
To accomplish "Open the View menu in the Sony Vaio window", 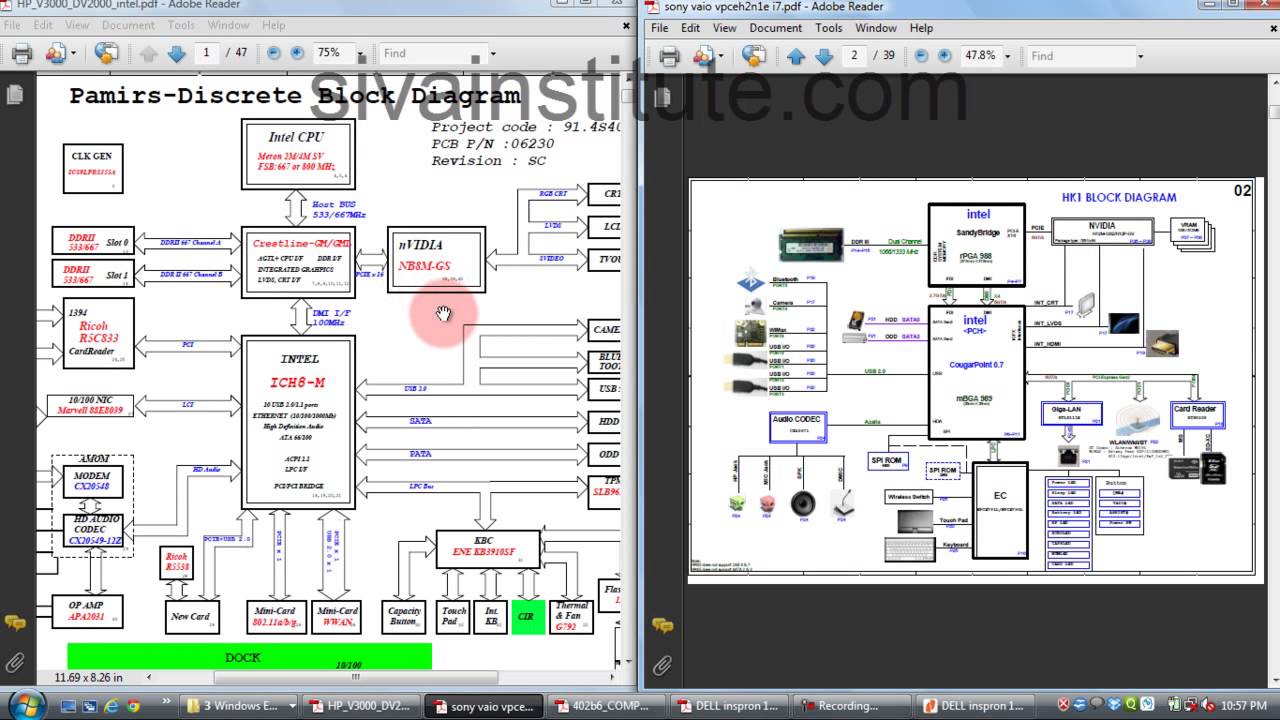I will [725, 28].
